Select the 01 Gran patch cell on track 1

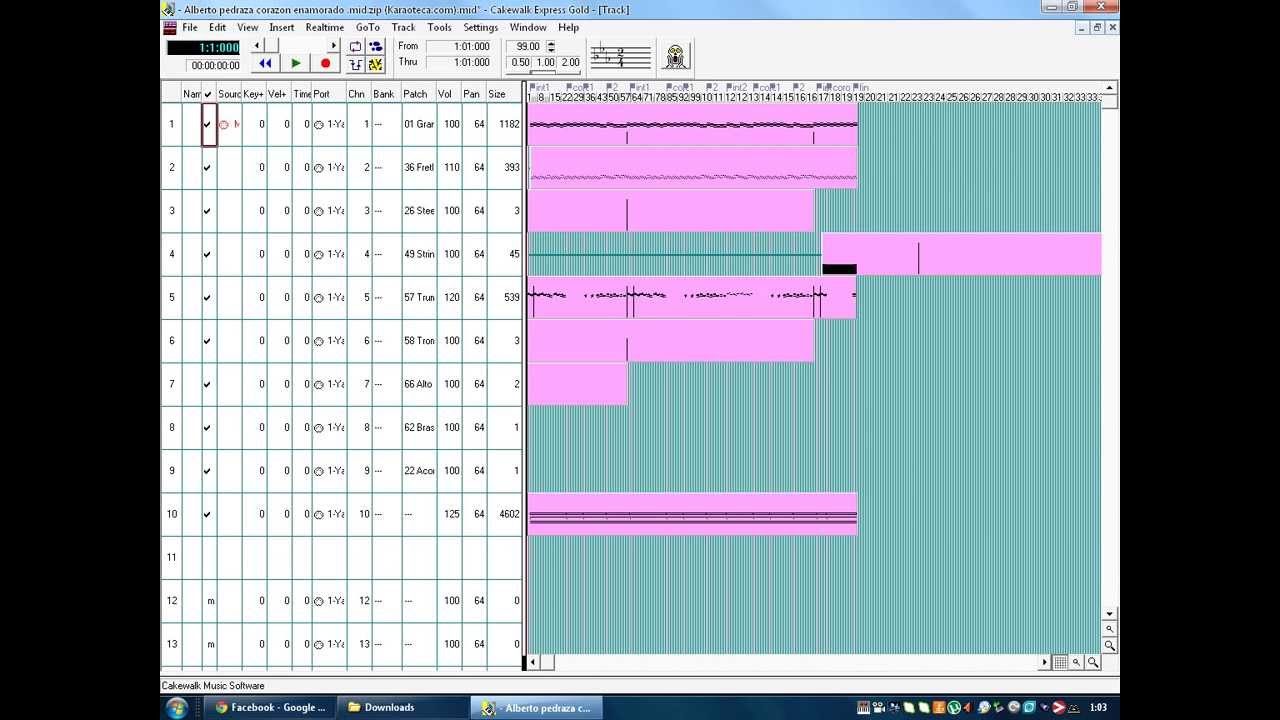419,125
